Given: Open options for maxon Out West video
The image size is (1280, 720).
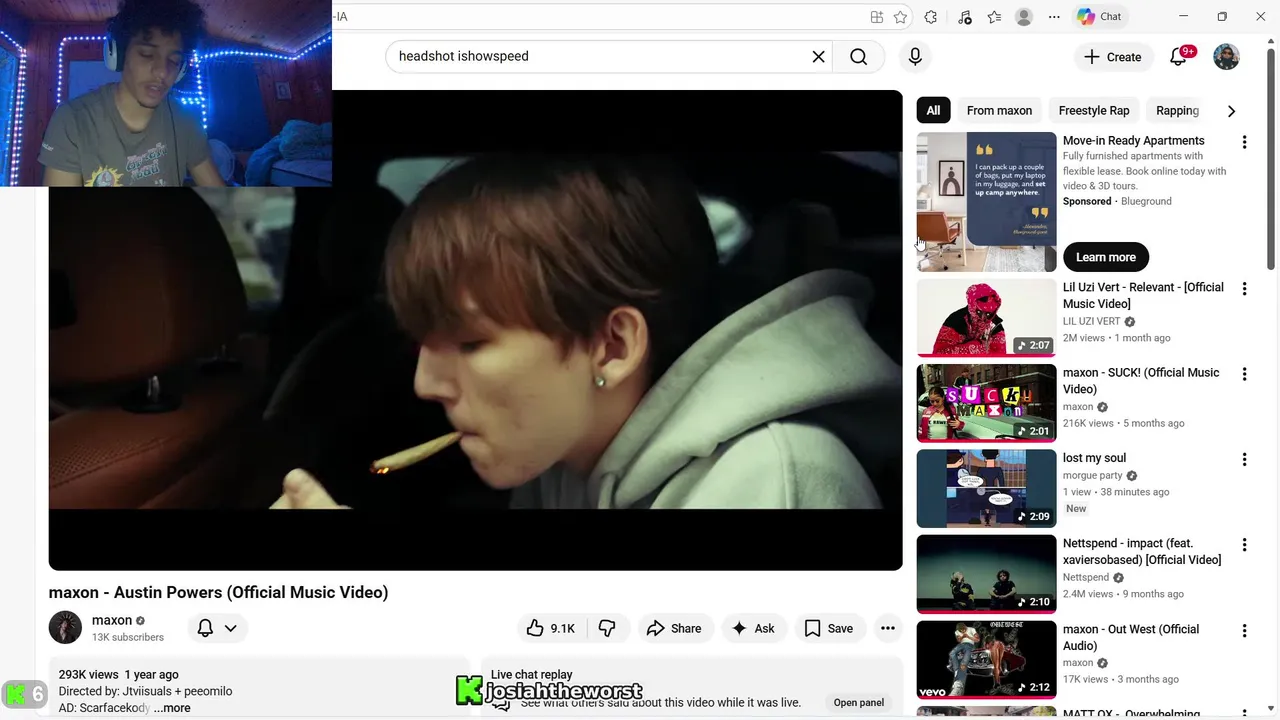Looking at the screenshot, I should tap(1244, 631).
